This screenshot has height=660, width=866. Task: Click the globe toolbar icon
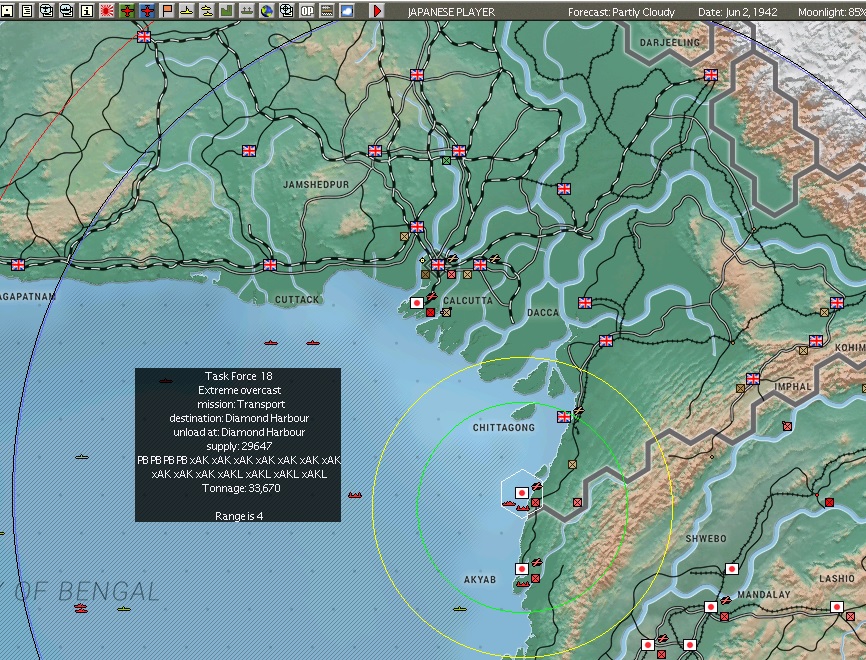(x=267, y=10)
